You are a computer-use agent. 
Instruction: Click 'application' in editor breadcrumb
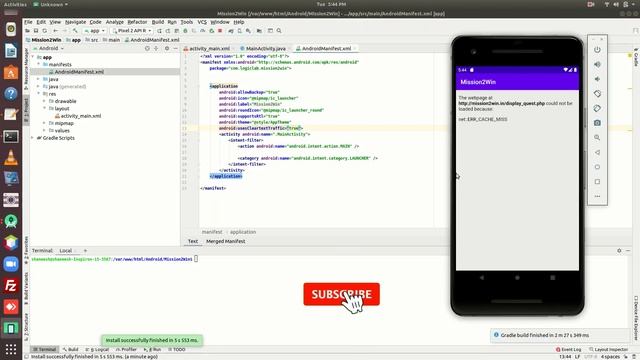tap(243, 232)
